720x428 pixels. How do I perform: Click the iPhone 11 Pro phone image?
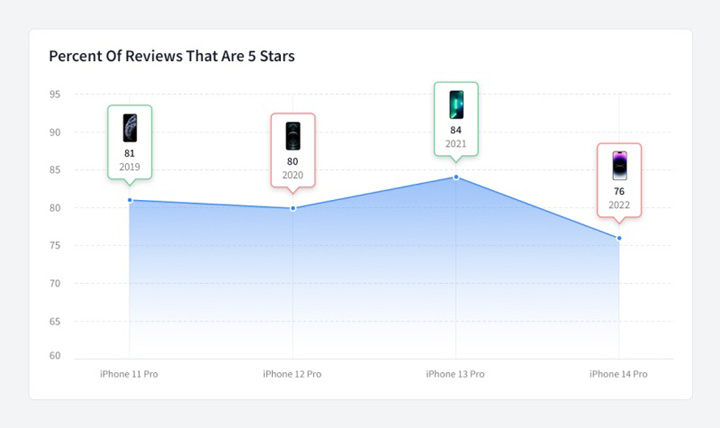point(129,127)
